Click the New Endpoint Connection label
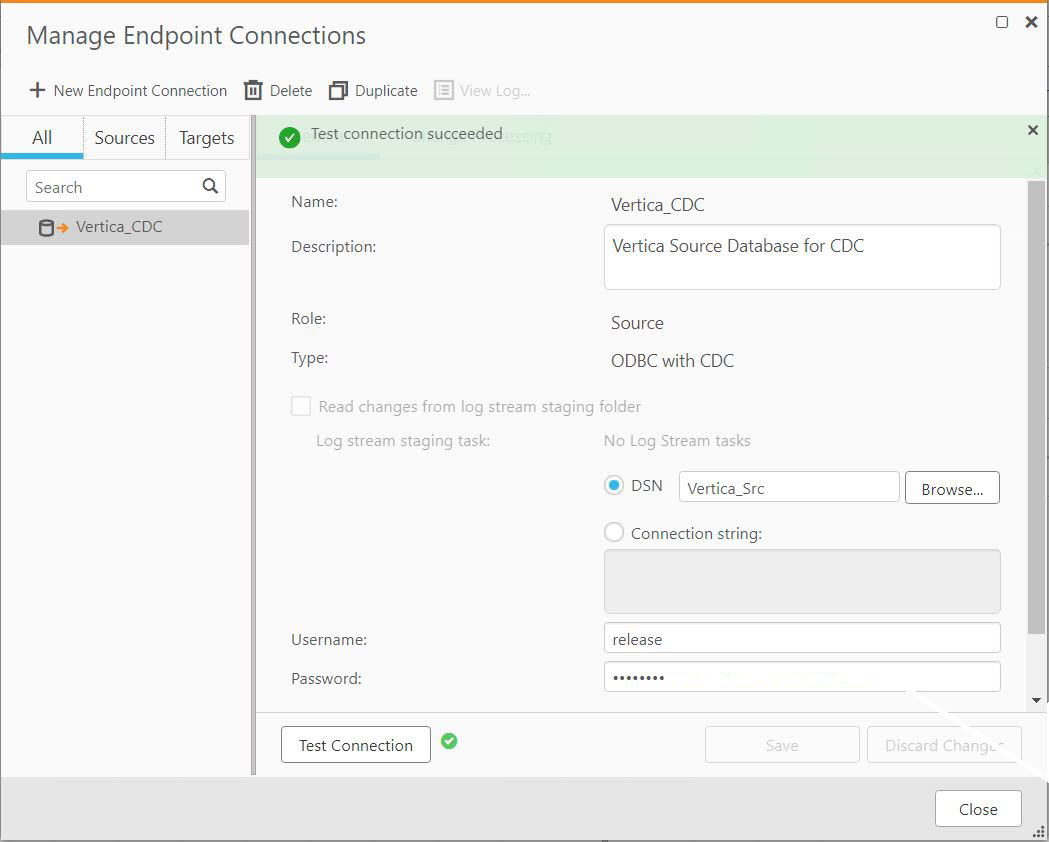This screenshot has height=842, width=1049. [x=140, y=90]
